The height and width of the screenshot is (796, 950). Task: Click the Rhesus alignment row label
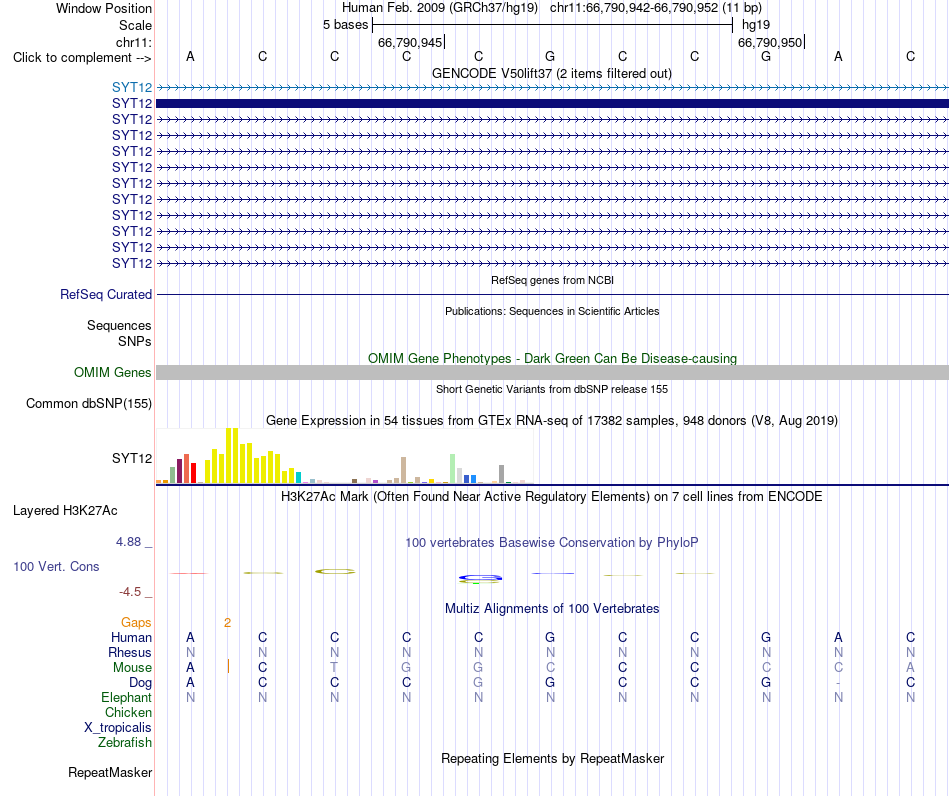click(x=130, y=652)
